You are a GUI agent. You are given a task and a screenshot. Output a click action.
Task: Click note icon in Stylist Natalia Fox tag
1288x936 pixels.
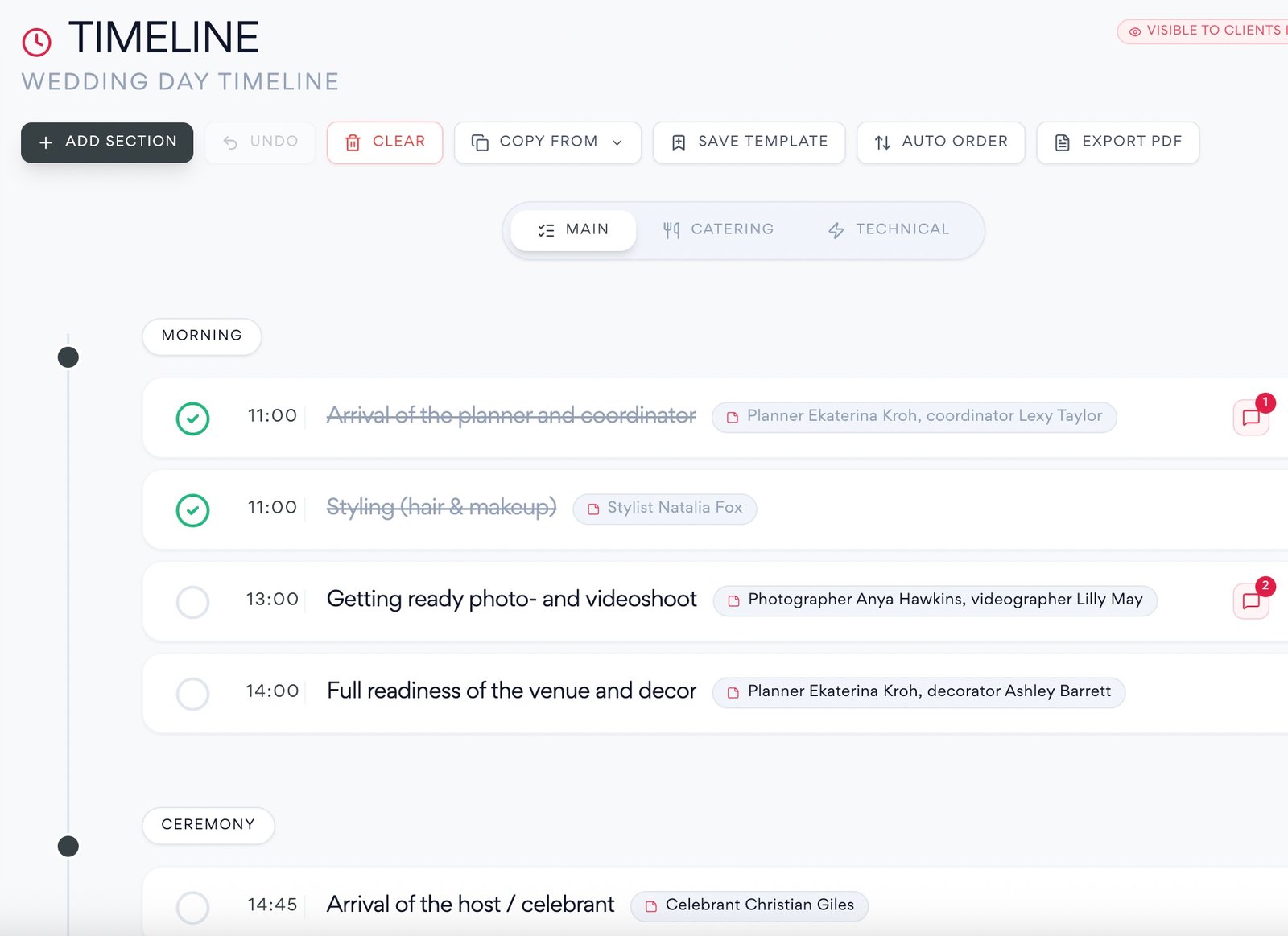tap(593, 509)
